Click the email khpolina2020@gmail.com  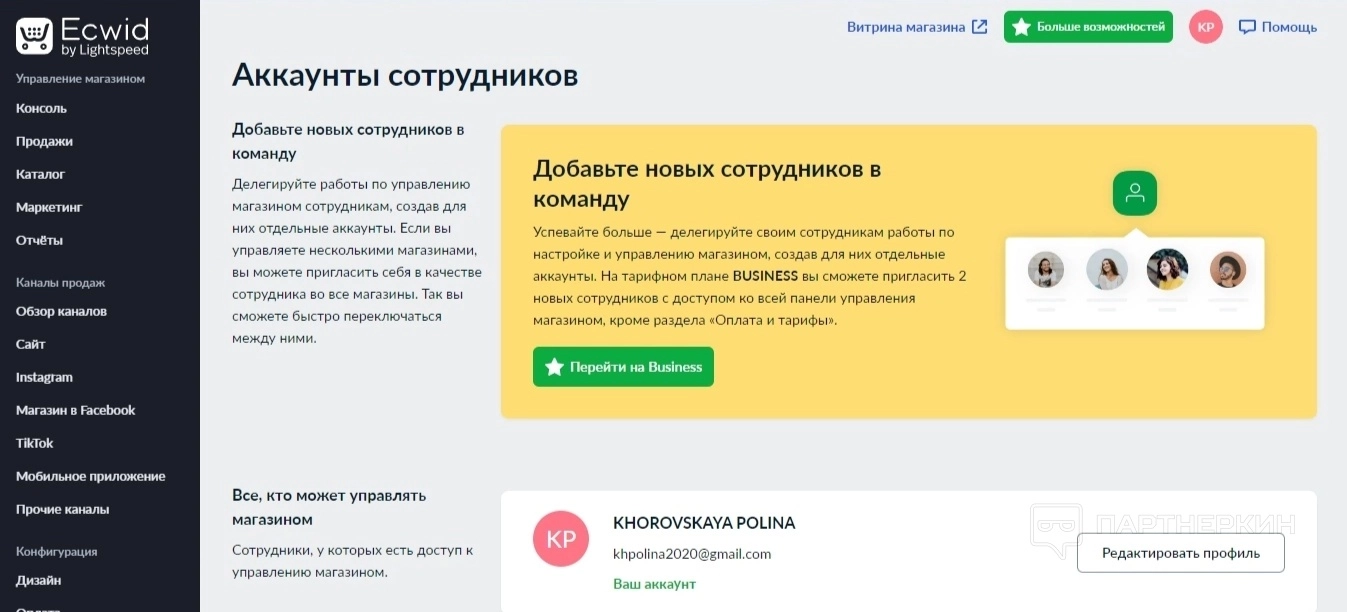(692, 554)
